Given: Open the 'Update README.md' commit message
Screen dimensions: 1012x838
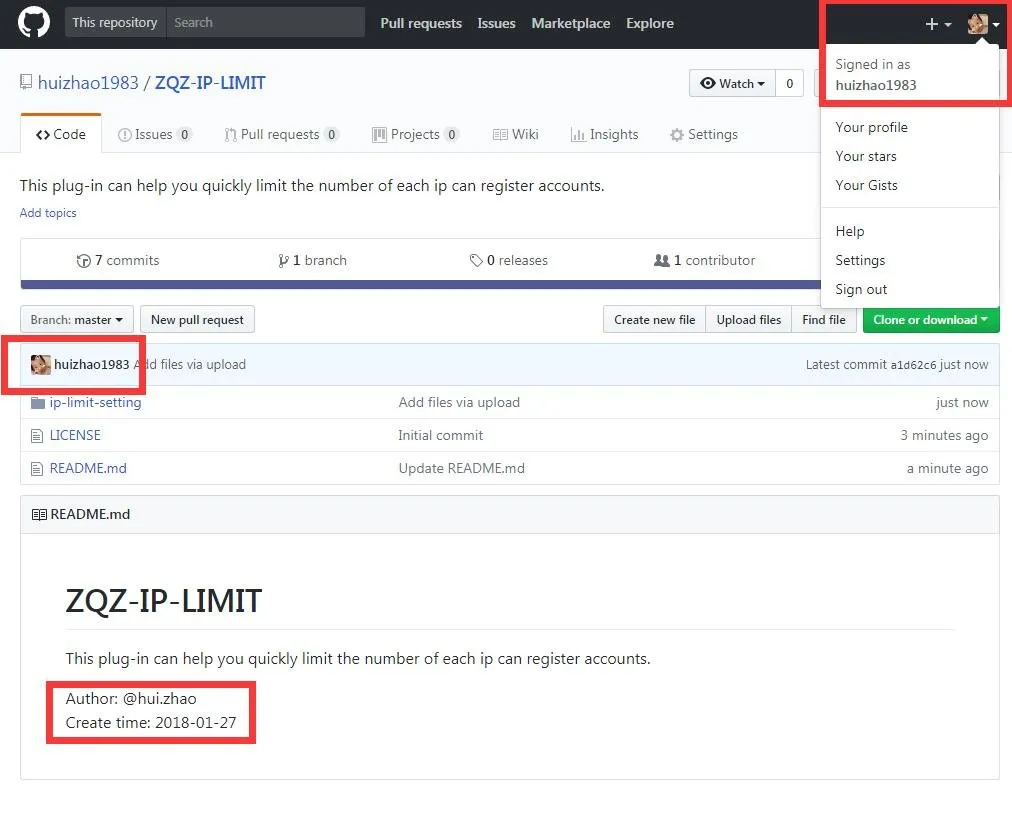Looking at the screenshot, I should (461, 468).
